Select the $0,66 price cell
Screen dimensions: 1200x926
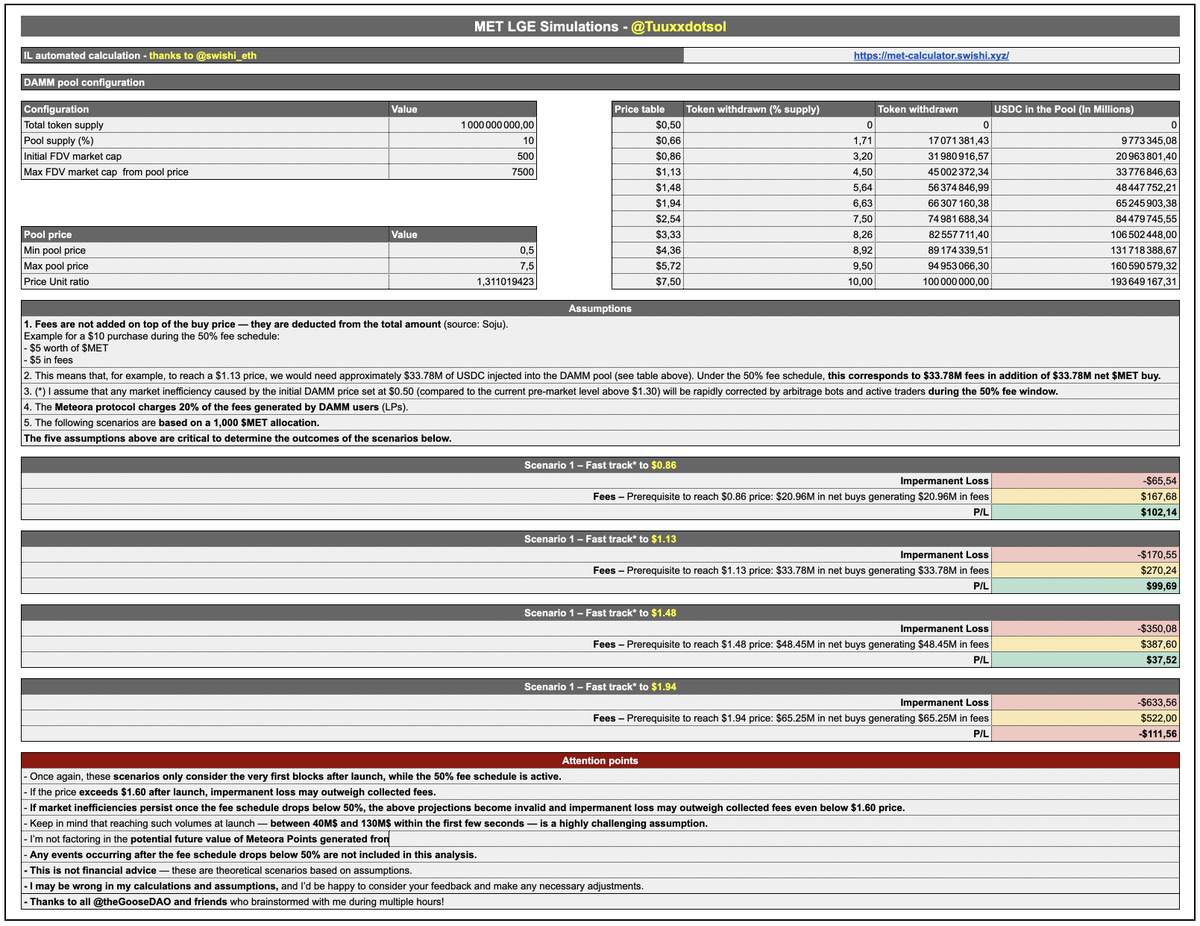point(647,141)
